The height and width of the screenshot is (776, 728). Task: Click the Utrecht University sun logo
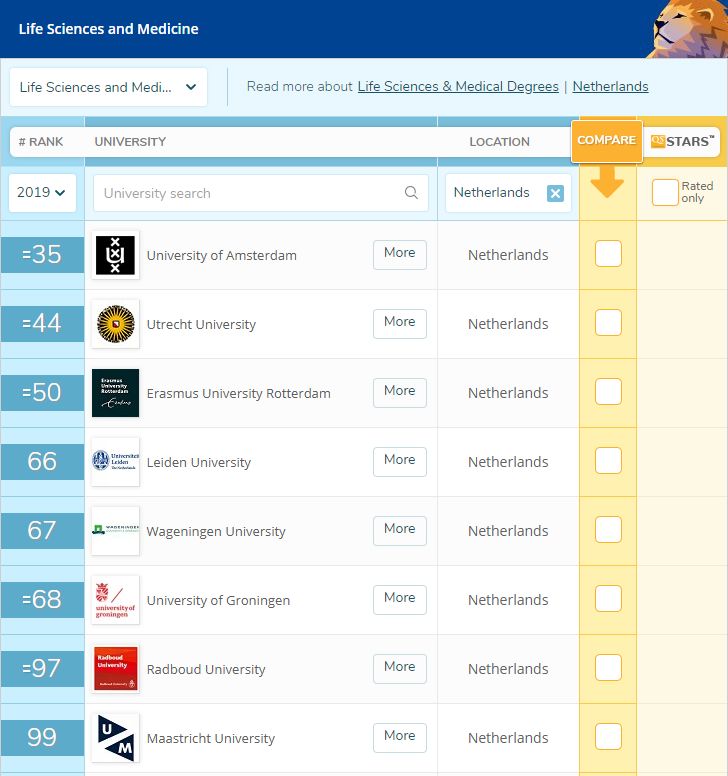coord(115,324)
